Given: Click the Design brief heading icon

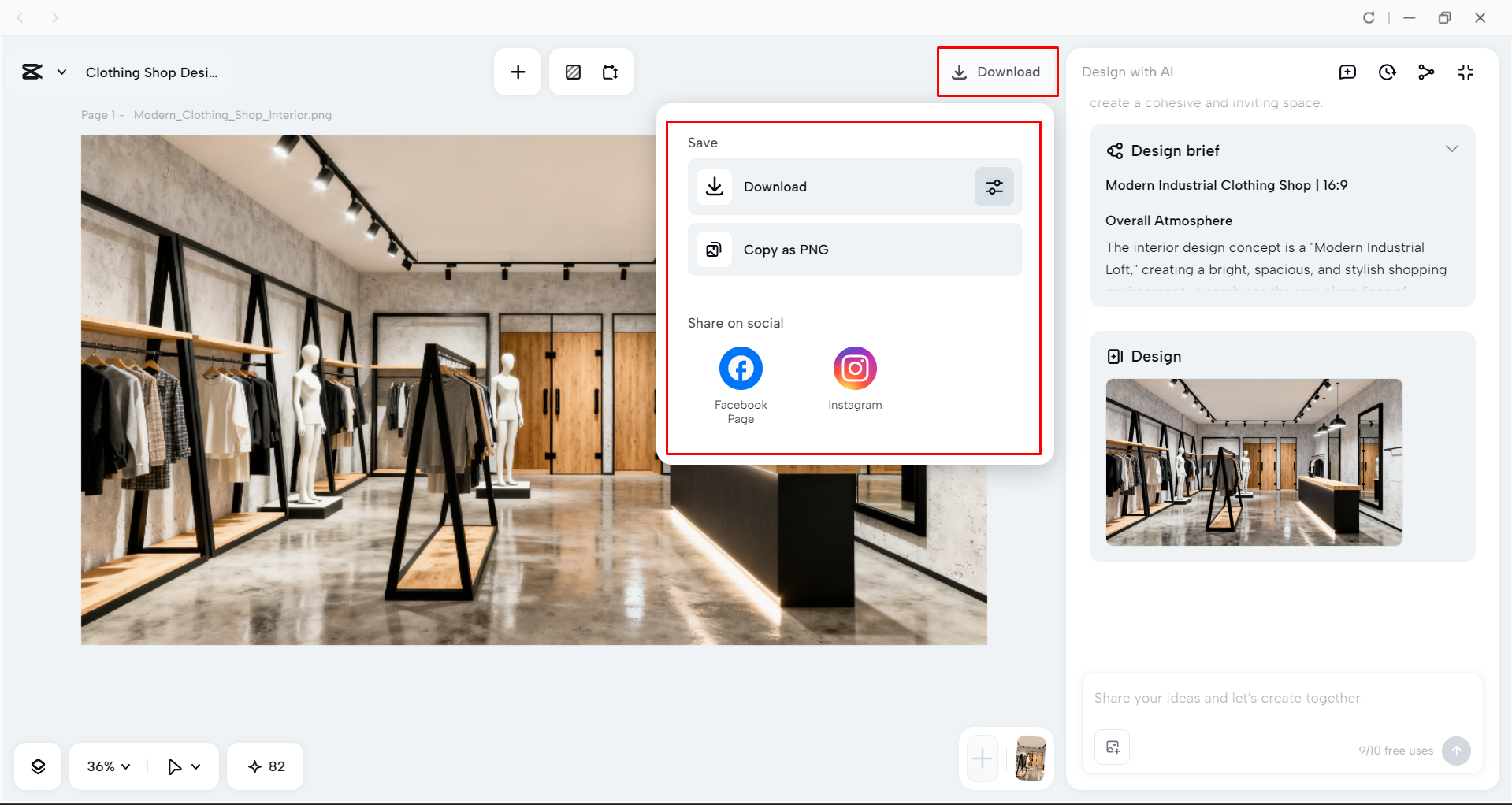Looking at the screenshot, I should point(1115,150).
